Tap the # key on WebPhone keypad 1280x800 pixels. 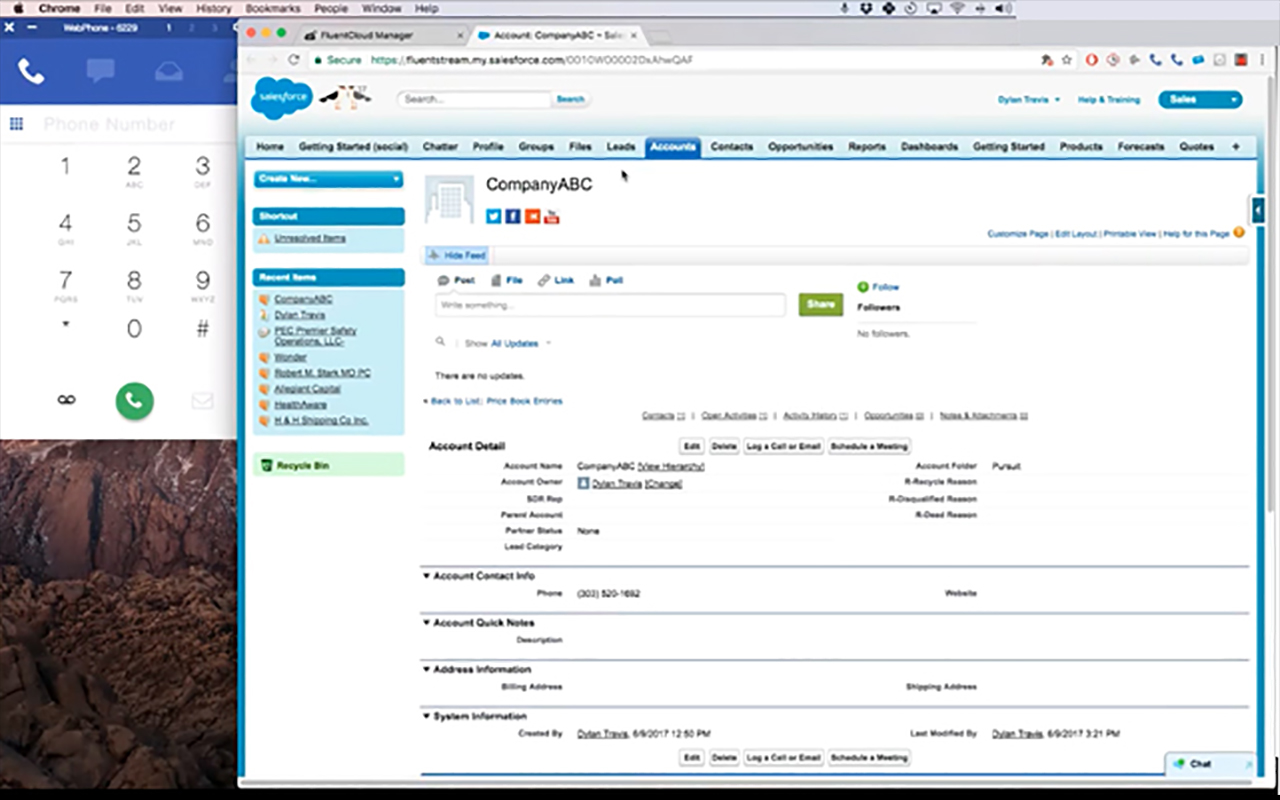[x=203, y=329]
